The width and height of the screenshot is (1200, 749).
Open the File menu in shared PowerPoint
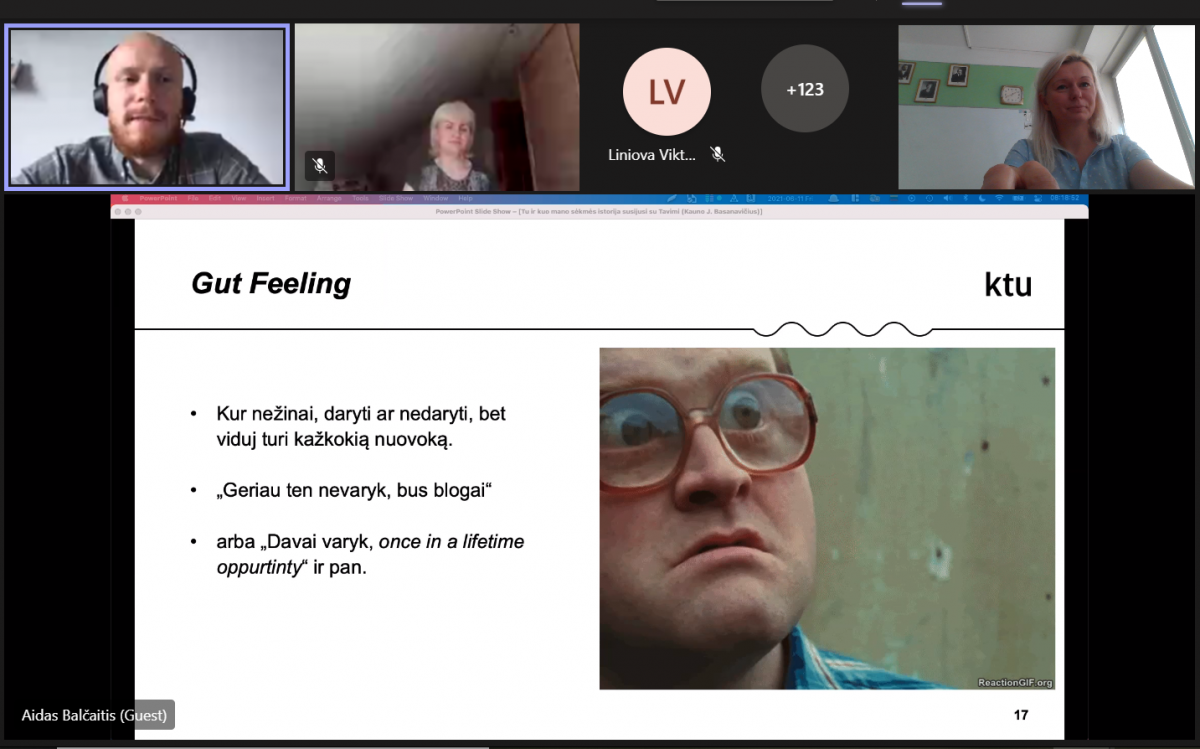[193, 198]
